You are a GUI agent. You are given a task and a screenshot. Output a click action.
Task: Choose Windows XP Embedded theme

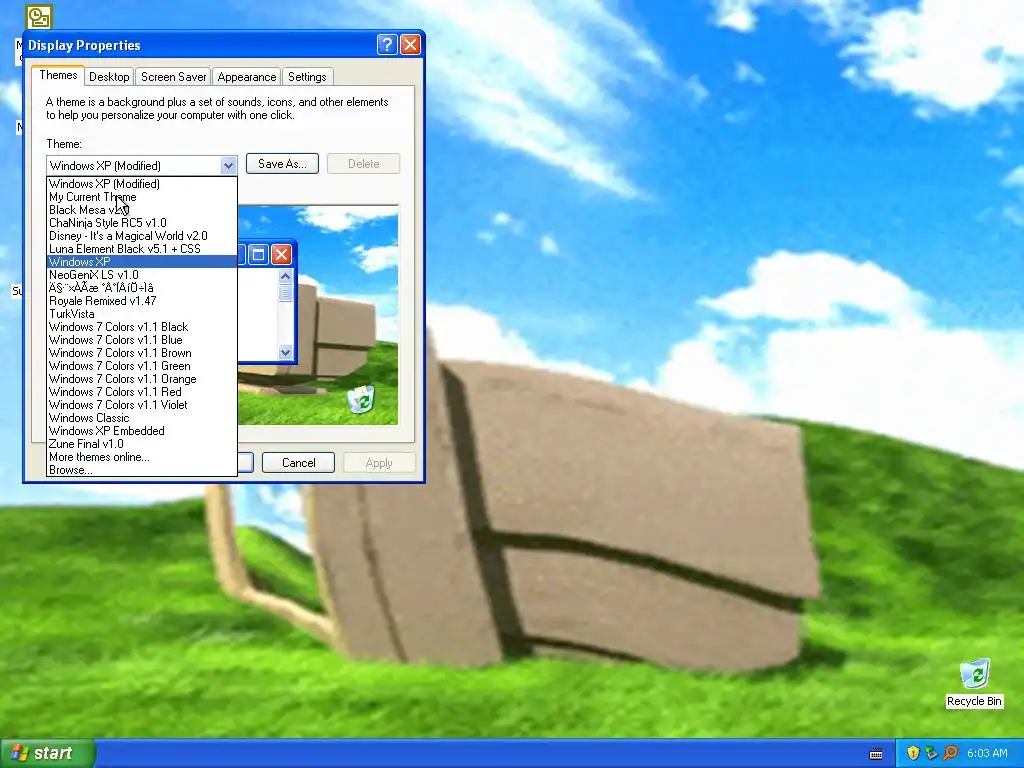coord(142,431)
